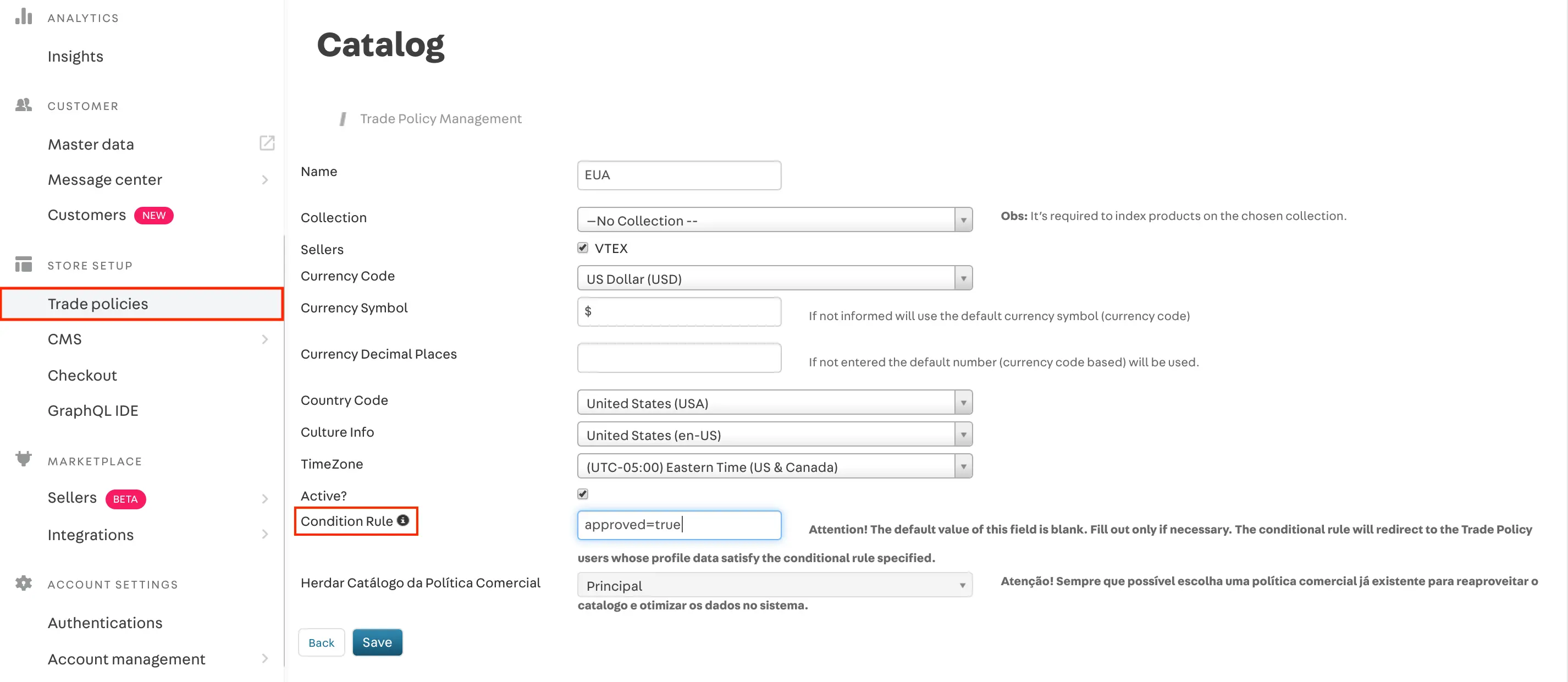Viewport: 1568px width, 682px height.
Task: Click the Account Settings gear icon
Action: pyautogui.click(x=24, y=583)
